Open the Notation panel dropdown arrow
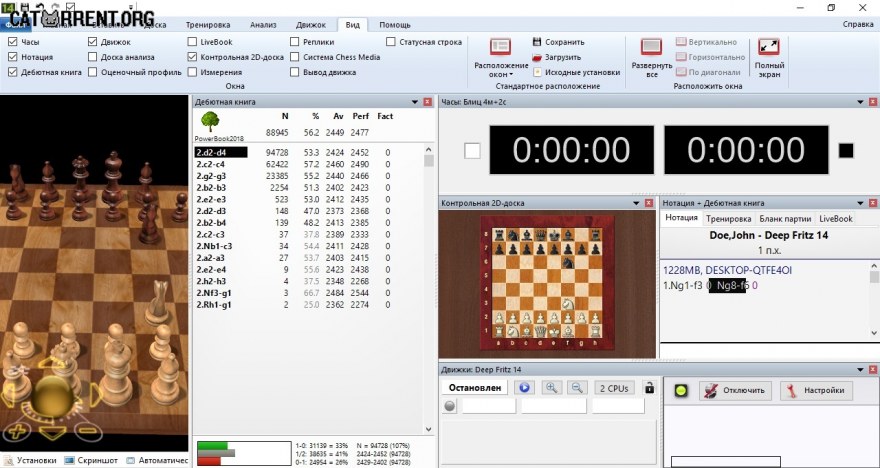880x468 pixels. (860, 203)
